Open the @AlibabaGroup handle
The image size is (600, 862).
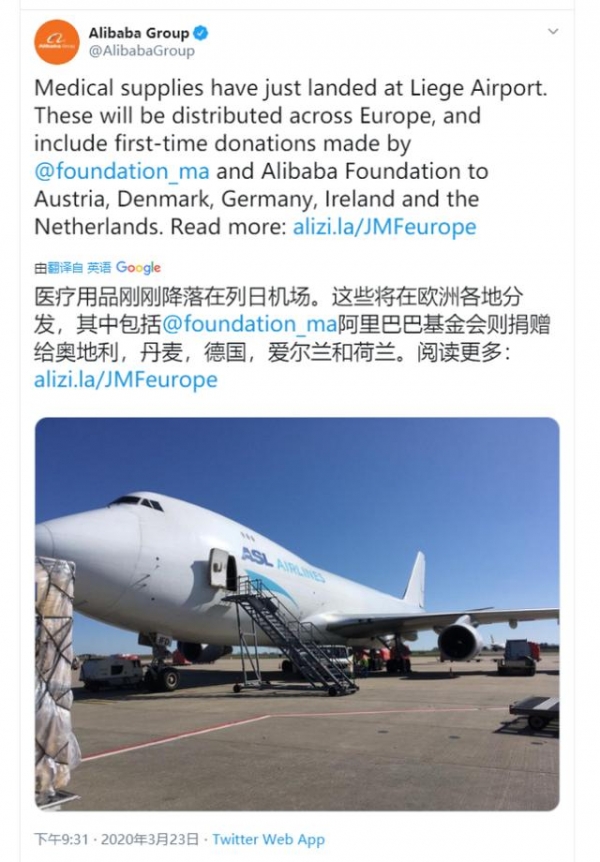141,51
